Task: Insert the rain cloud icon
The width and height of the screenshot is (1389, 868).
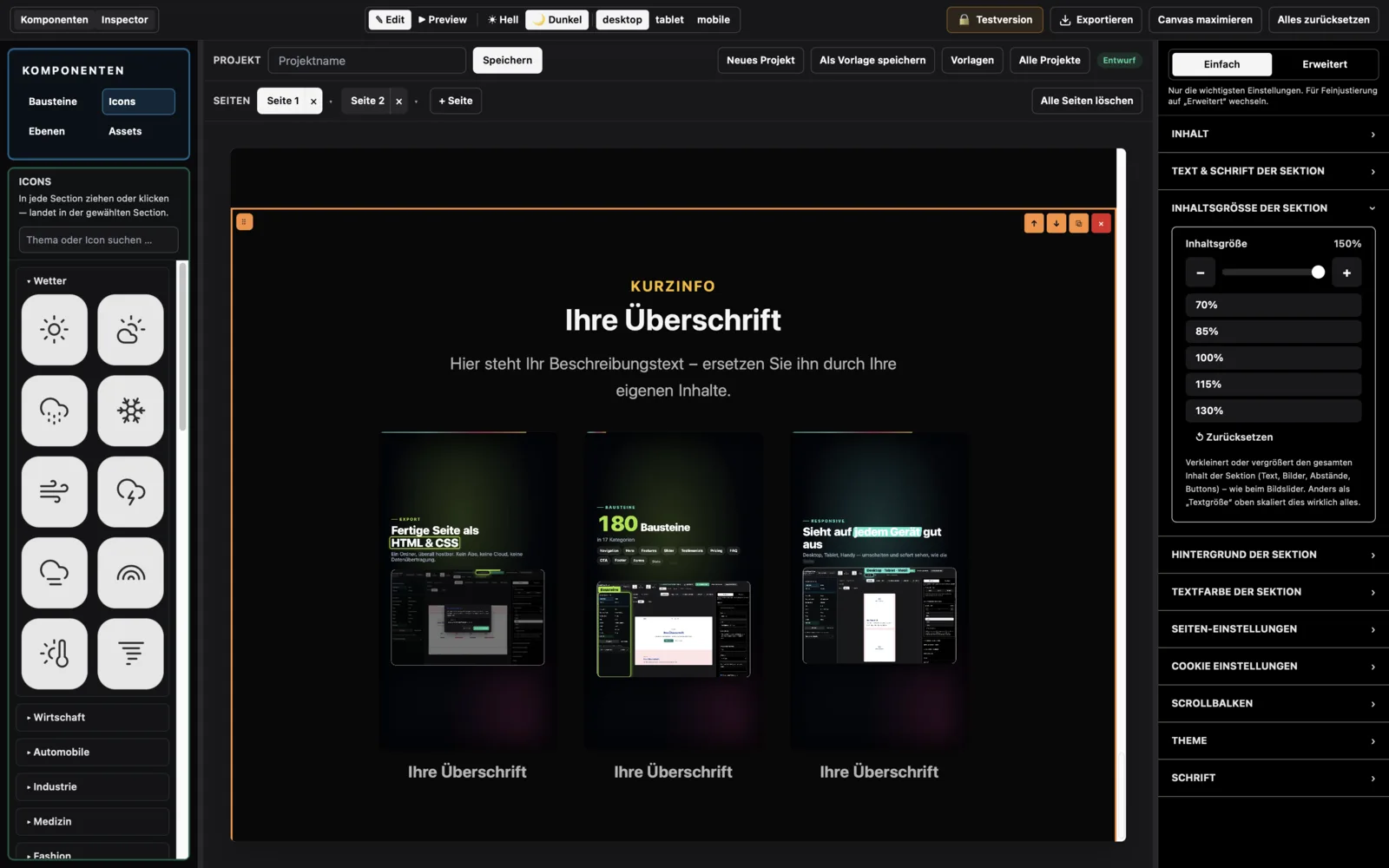Action: [x=54, y=411]
